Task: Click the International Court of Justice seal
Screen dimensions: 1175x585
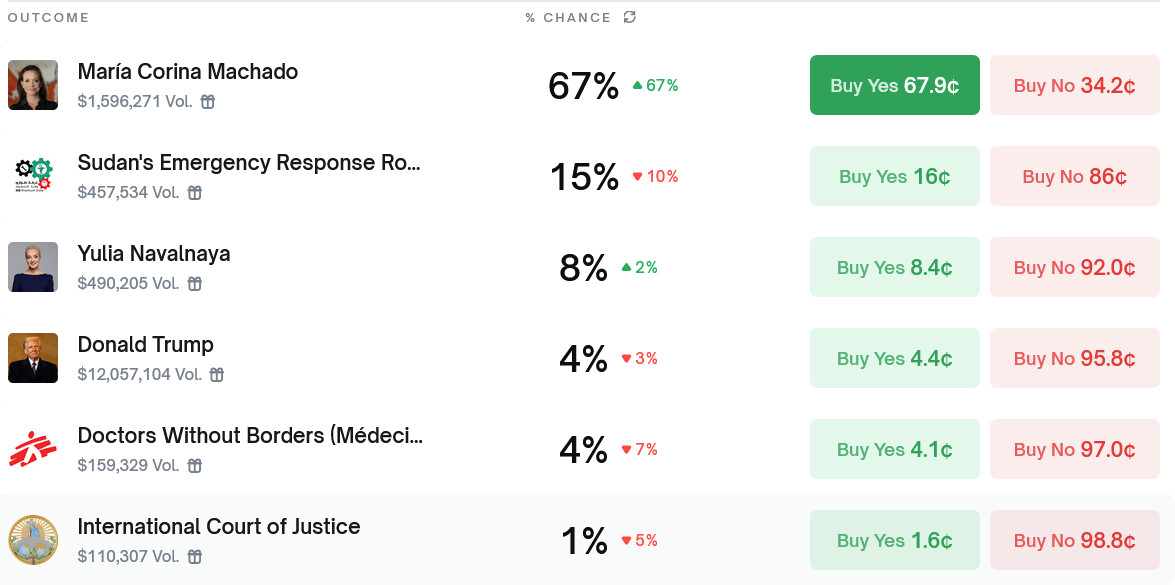Action: click(x=33, y=540)
